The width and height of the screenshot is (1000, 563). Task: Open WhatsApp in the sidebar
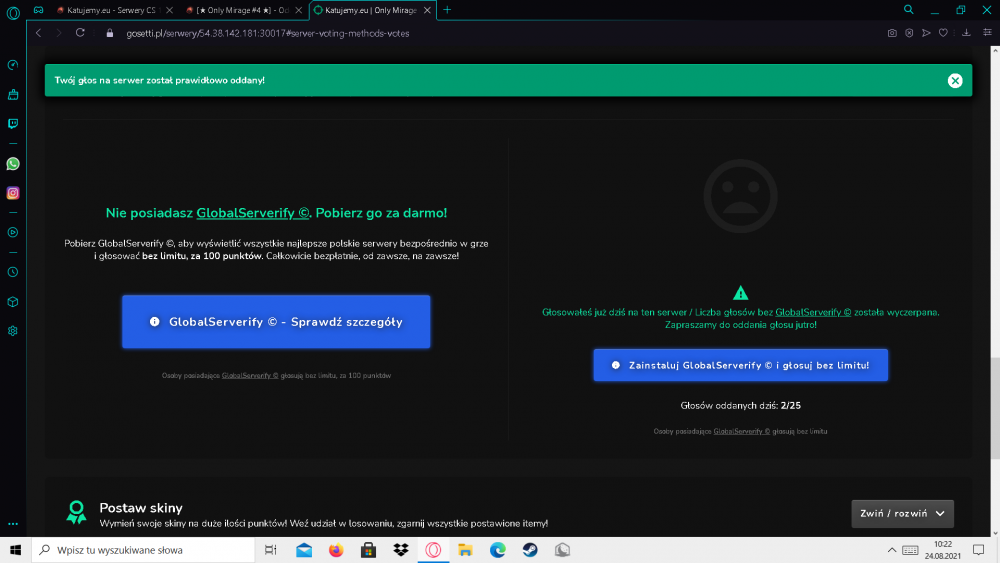[x=13, y=164]
